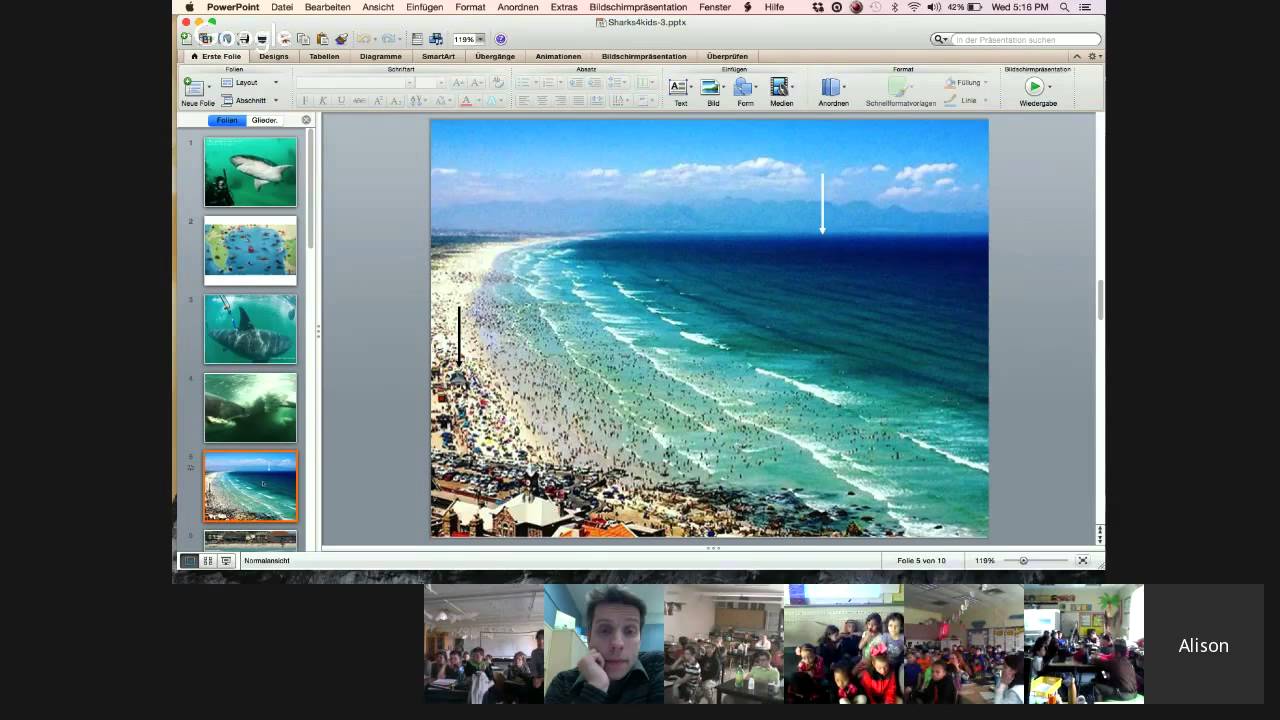Click the paste clipboard icon in toolbar
Image resolution: width=1280 pixels, height=720 pixels.
point(322,39)
